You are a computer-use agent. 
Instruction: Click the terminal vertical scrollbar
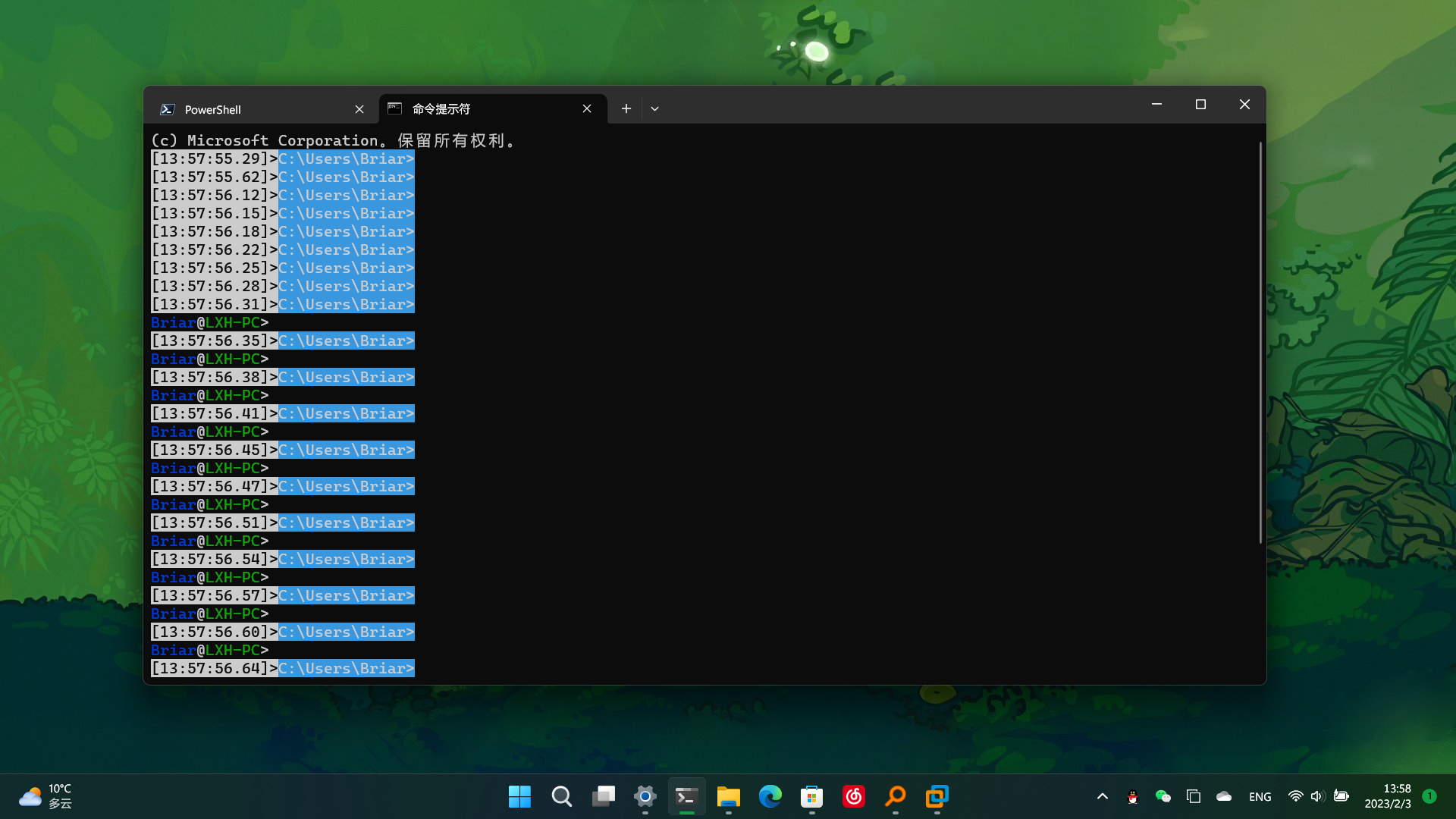1260,341
